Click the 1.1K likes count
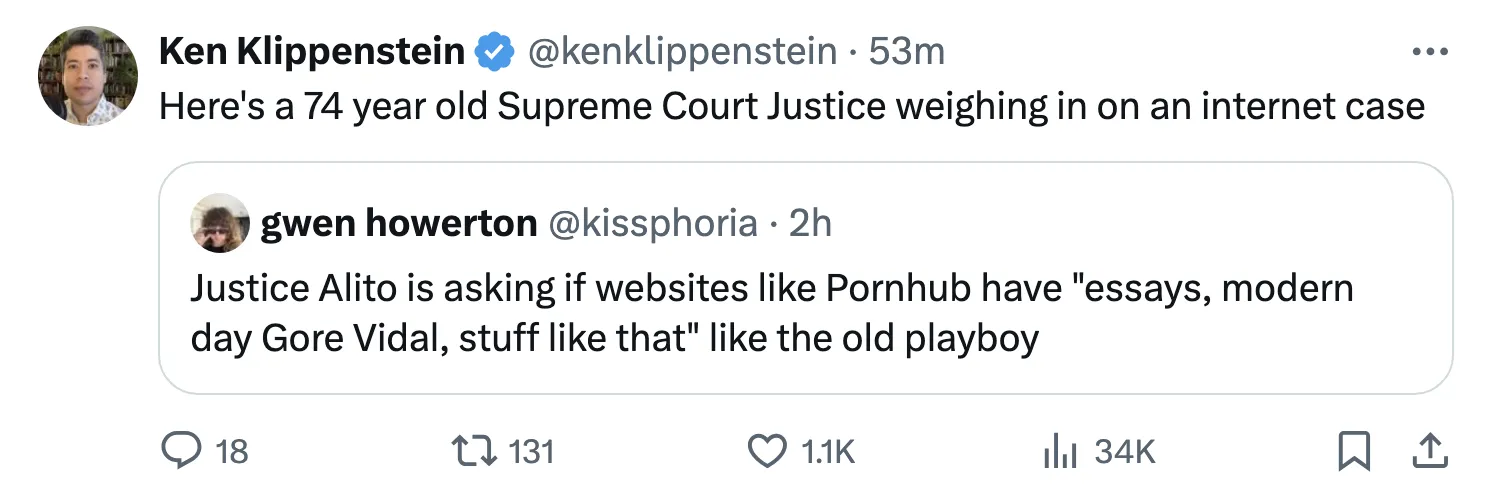The image size is (1486, 502). (x=829, y=452)
